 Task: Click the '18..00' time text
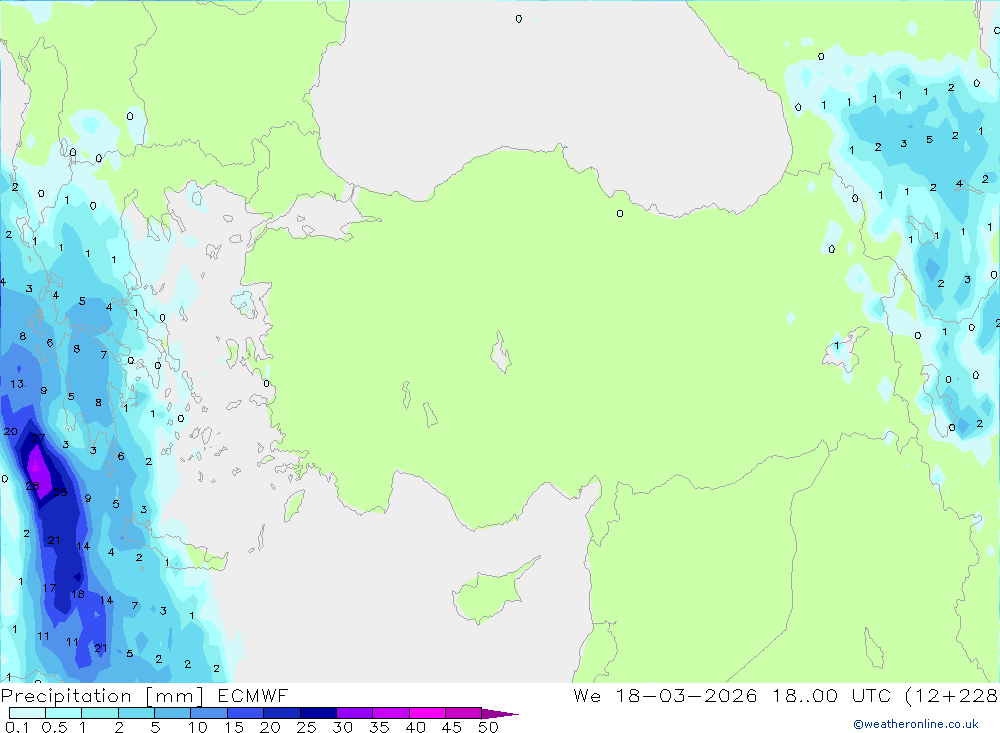tap(805, 695)
